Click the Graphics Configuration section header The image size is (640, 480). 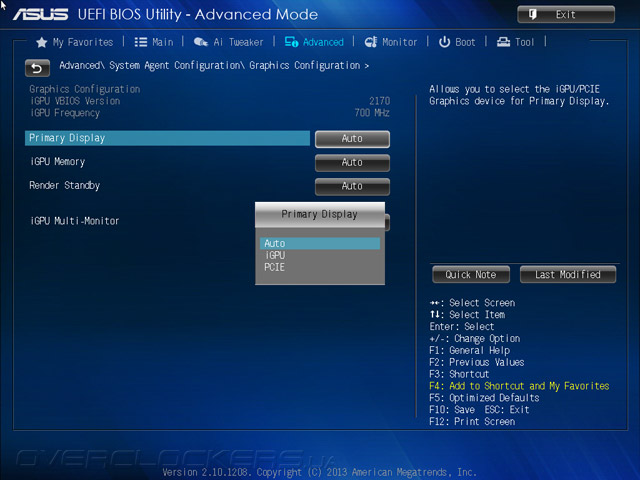[84, 89]
